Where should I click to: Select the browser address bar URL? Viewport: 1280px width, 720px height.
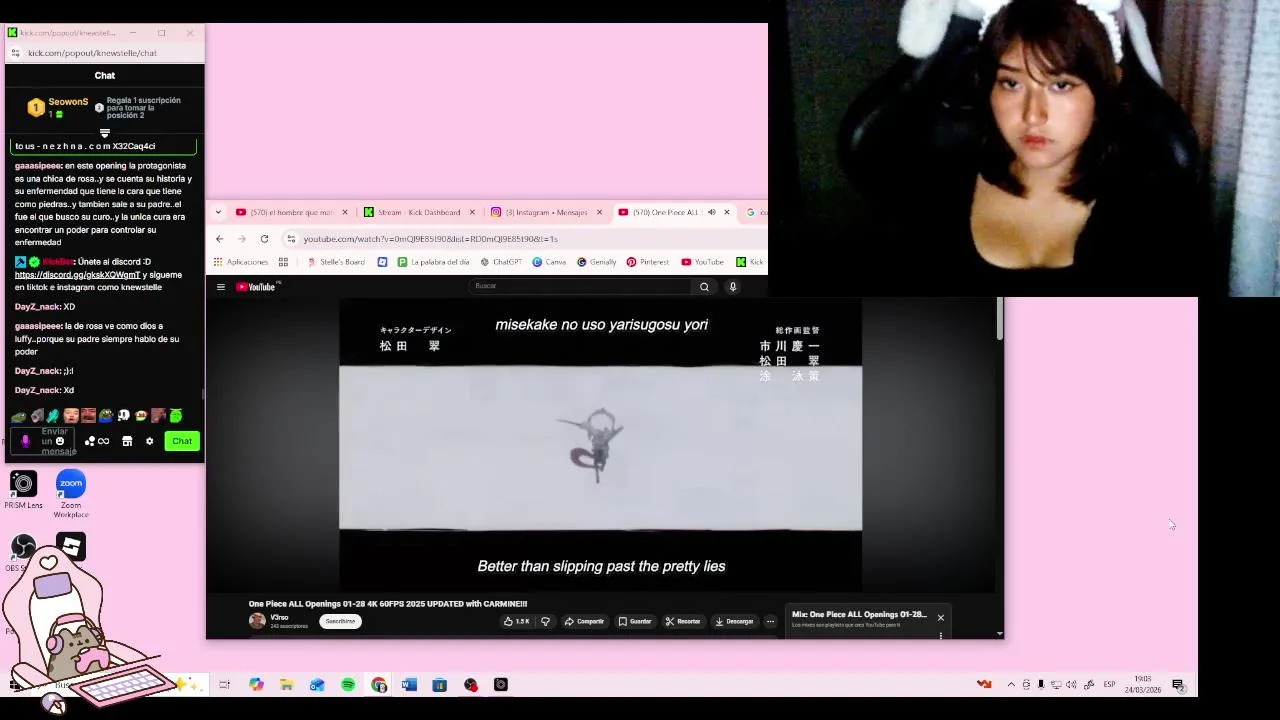430,239
